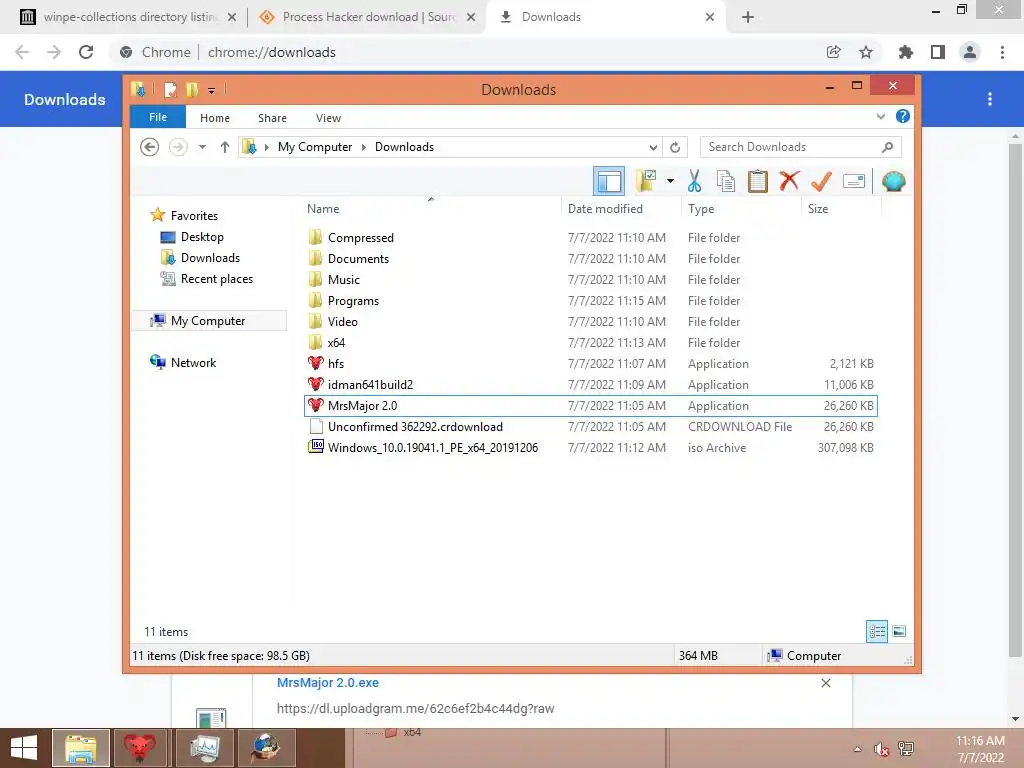The image size is (1024, 768).
Task: Click My Computer in the address breadcrumb
Action: coord(315,147)
